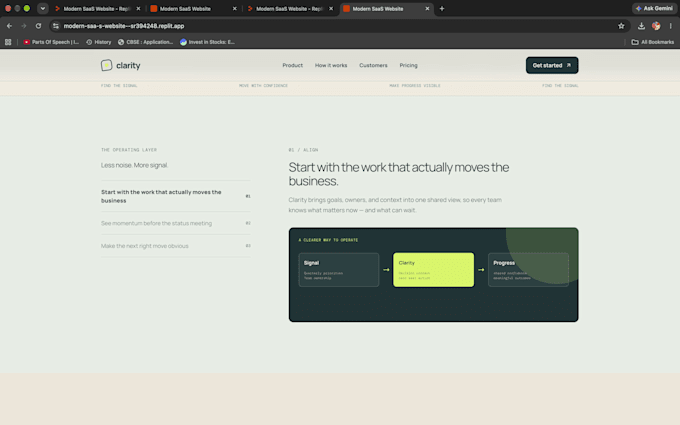Viewport: 680px width, 425px height.
Task: Open a new tab with the plus icon
Action: [441, 9]
